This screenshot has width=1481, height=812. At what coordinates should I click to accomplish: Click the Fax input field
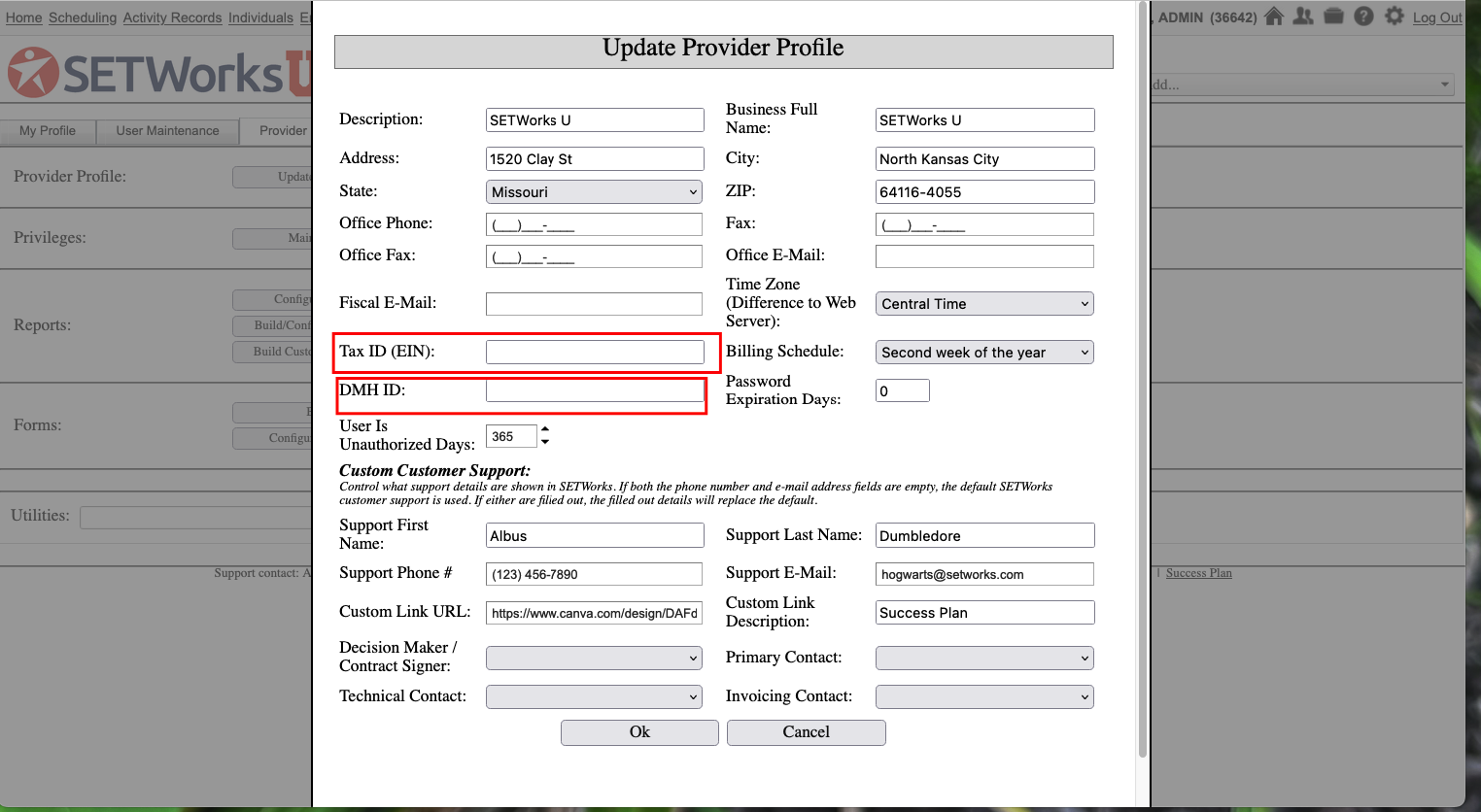(984, 225)
